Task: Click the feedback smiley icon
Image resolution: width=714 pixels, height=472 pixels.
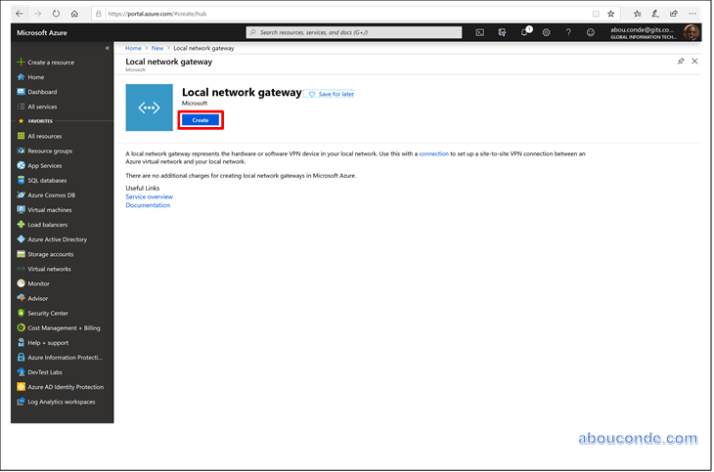Action: tap(590, 33)
